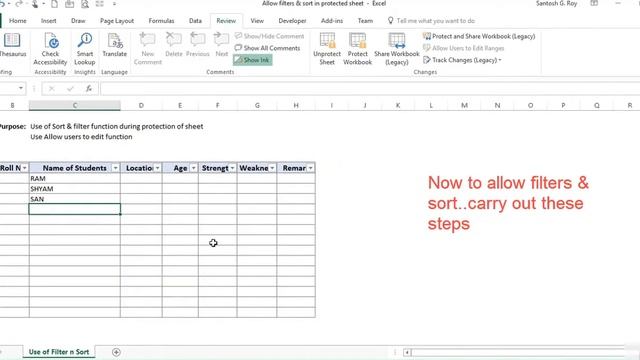Open the Page Layout tab

117,20
